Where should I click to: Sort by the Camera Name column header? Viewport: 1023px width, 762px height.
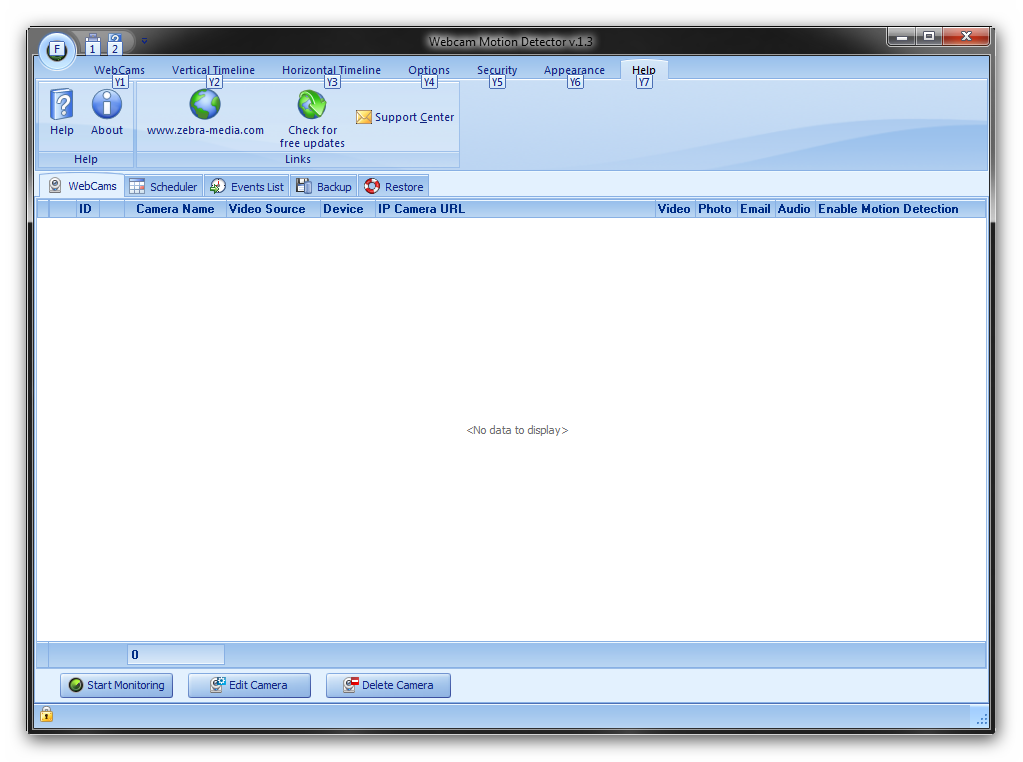175,209
